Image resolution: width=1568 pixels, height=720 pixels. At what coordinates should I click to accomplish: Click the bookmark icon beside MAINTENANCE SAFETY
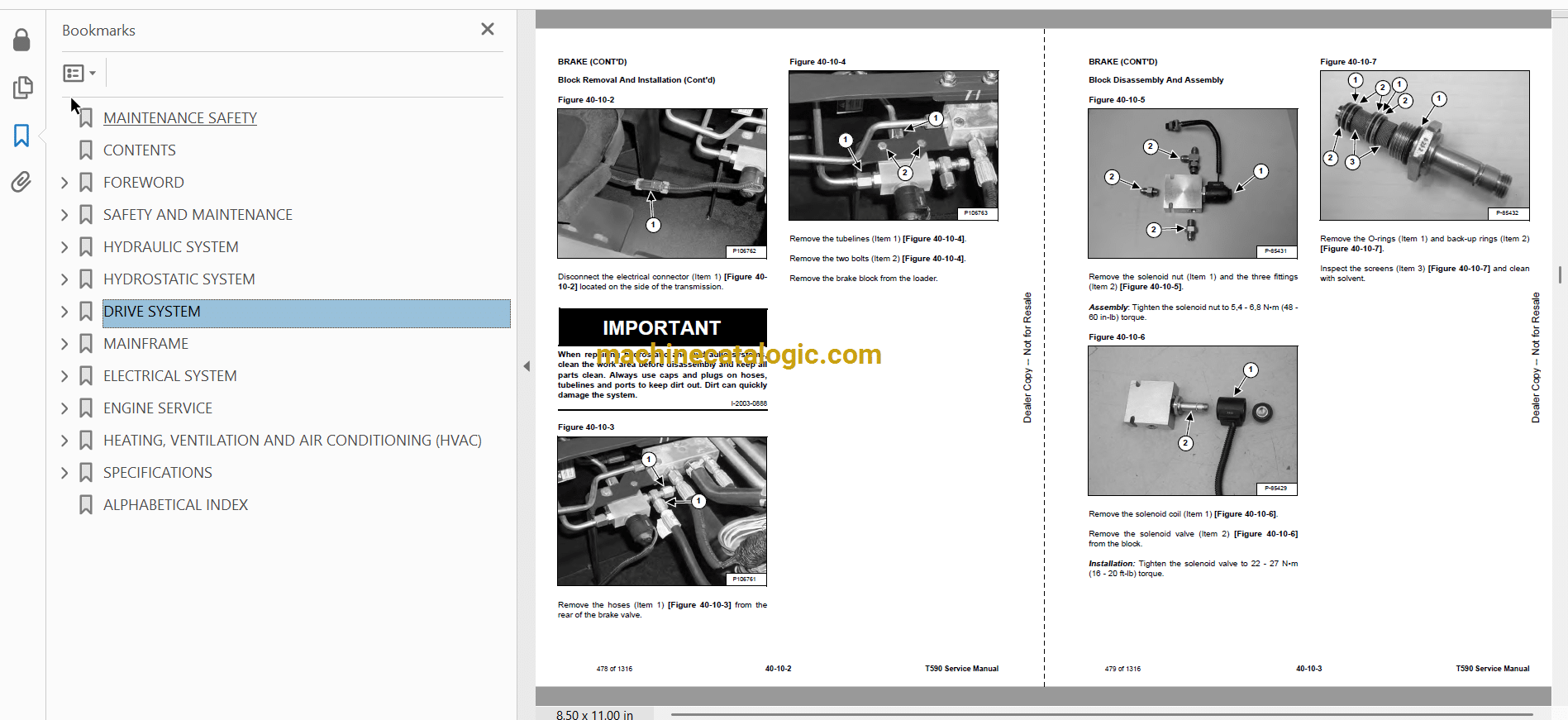click(x=86, y=118)
